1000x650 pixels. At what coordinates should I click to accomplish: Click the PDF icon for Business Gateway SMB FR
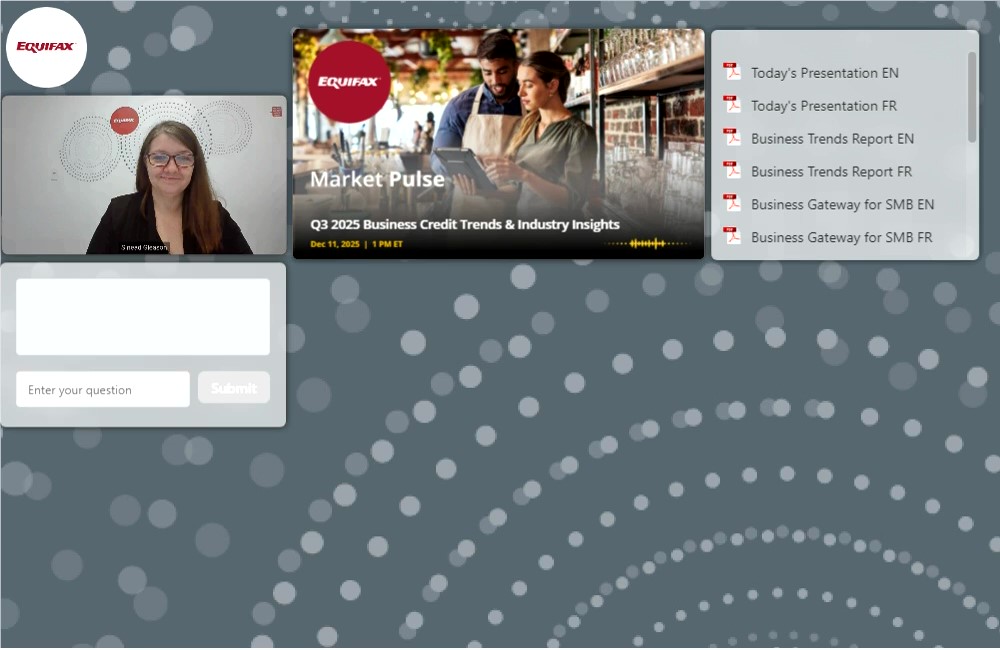tap(732, 237)
